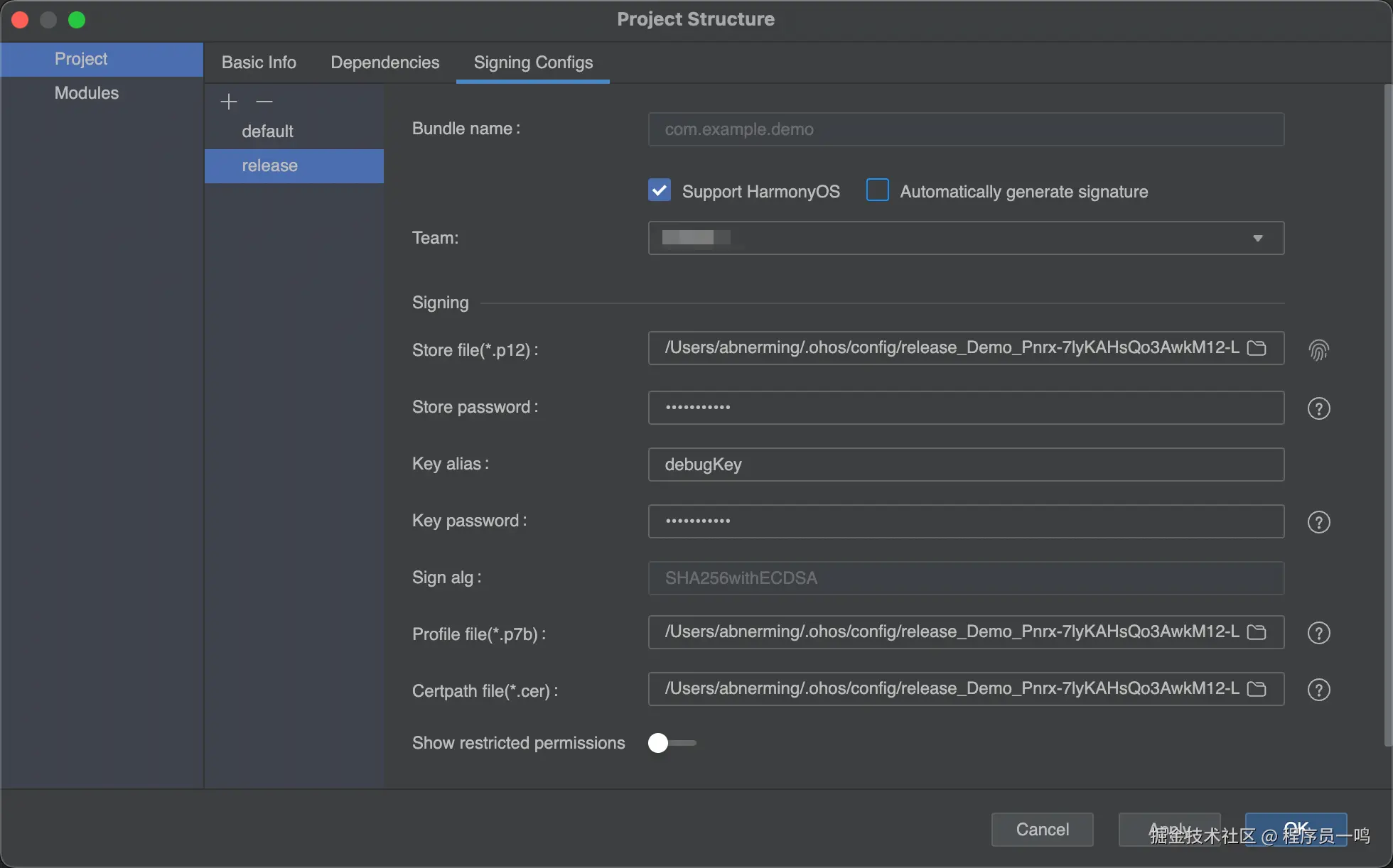Click fingerprint icon next to Store file
The image size is (1393, 868).
click(1318, 349)
